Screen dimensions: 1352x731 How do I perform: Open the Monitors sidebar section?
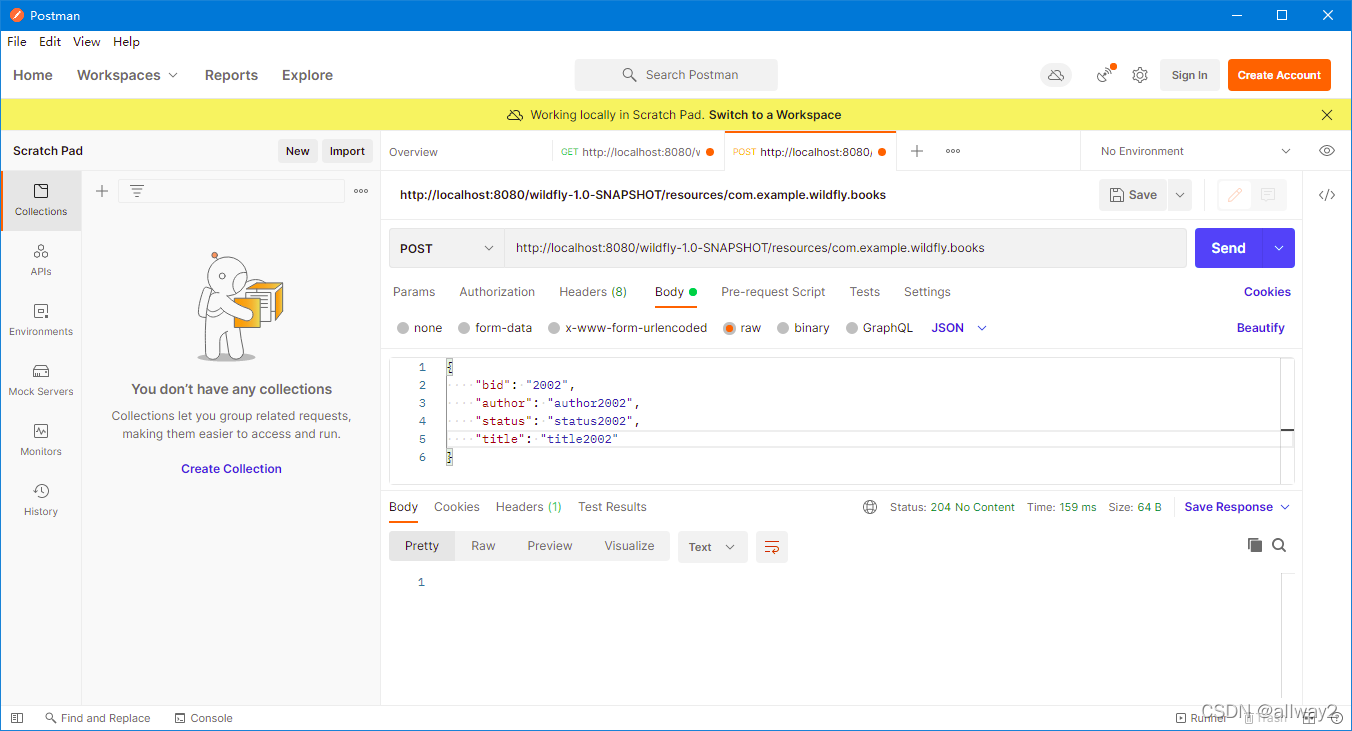point(41,440)
